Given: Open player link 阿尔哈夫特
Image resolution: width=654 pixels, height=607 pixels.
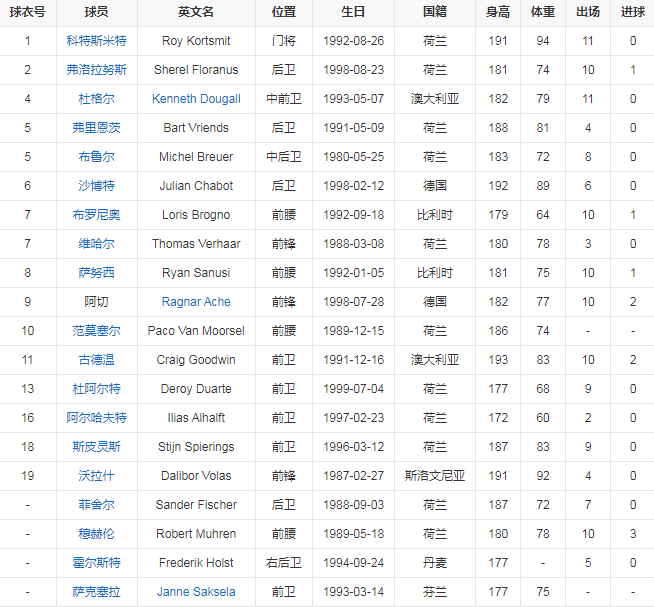Looking at the screenshot, I should click(x=97, y=418).
